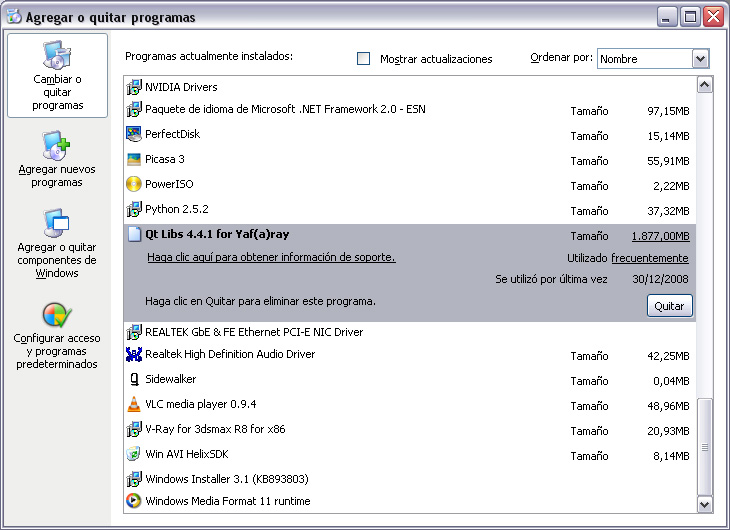Click the VLC media player cone icon
730x530 pixels.
[x=134, y=404]
